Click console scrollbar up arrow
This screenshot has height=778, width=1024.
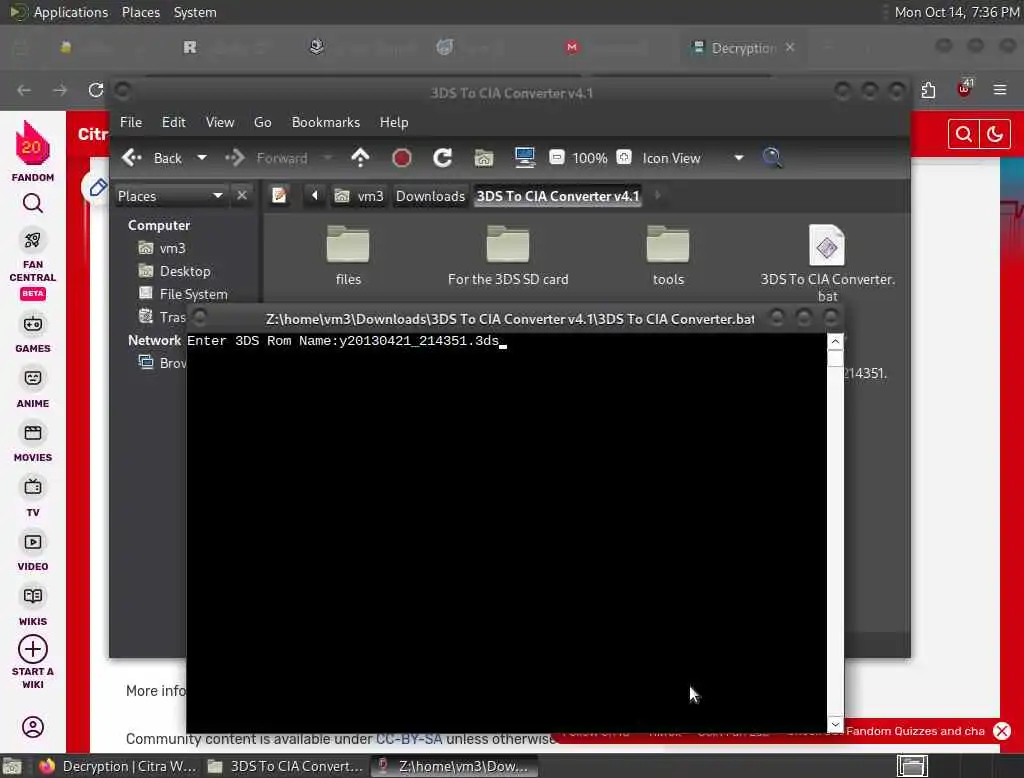coord(835,342)
